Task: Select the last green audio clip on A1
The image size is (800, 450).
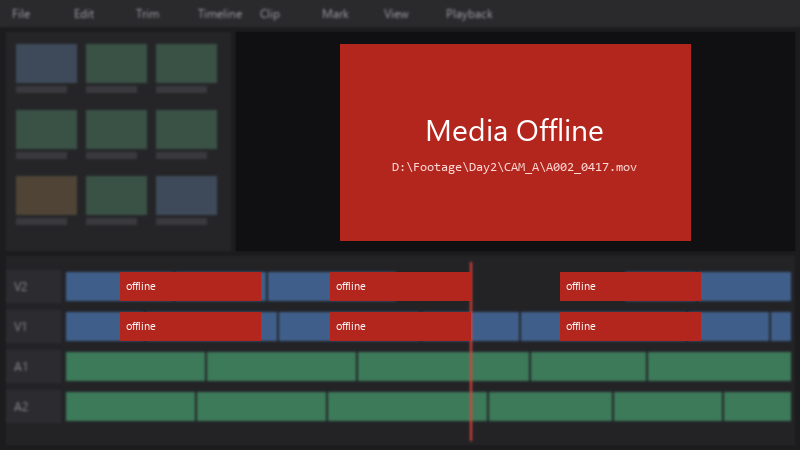Action: 719,366
